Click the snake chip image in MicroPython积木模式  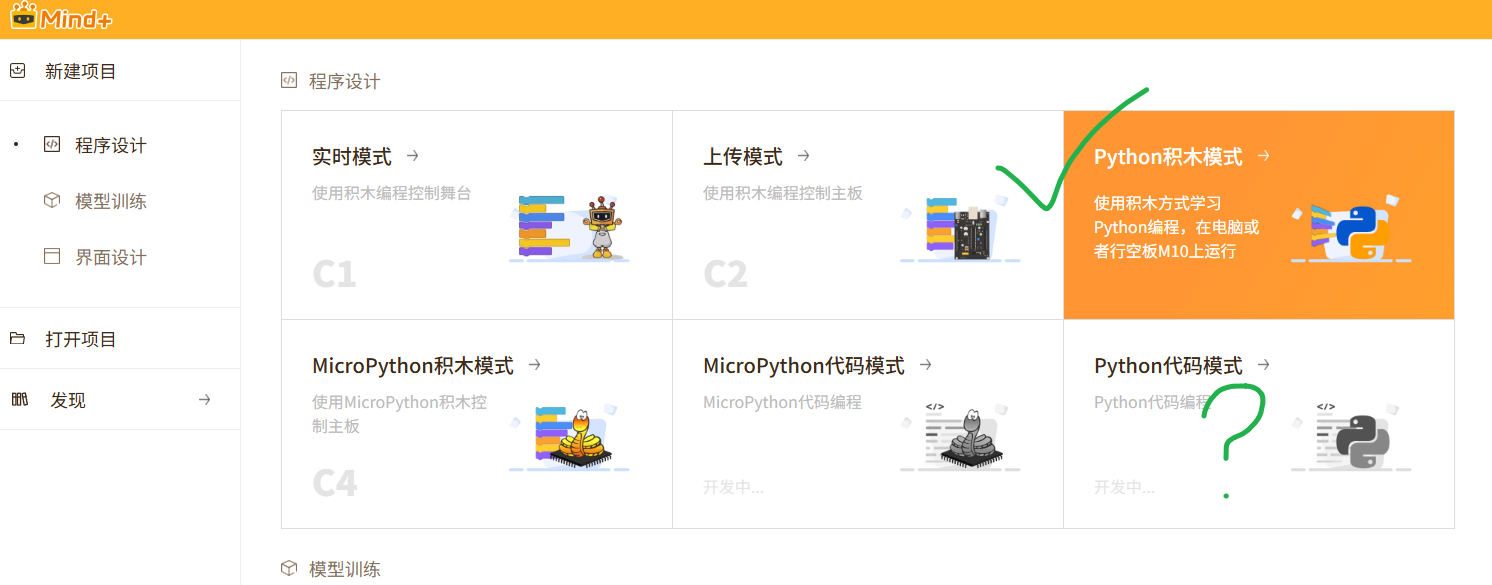click(578, 438)
